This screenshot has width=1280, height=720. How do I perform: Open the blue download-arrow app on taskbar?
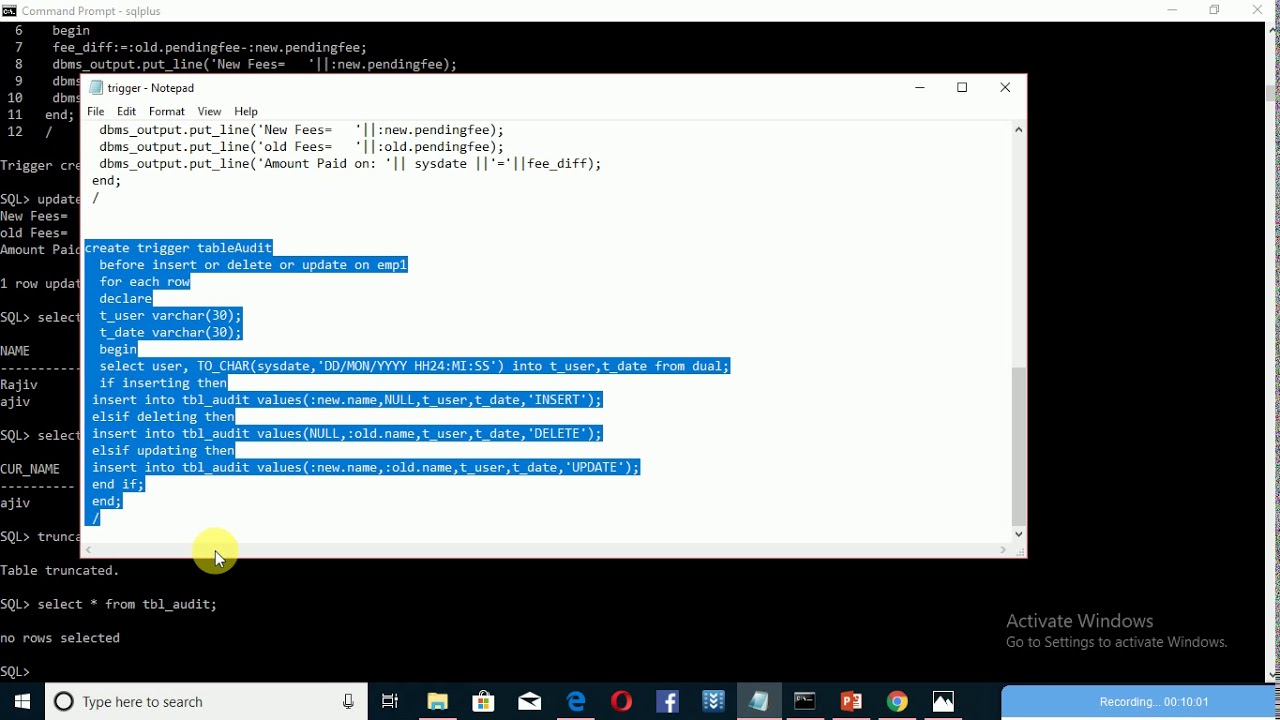(x=714, y=702)
